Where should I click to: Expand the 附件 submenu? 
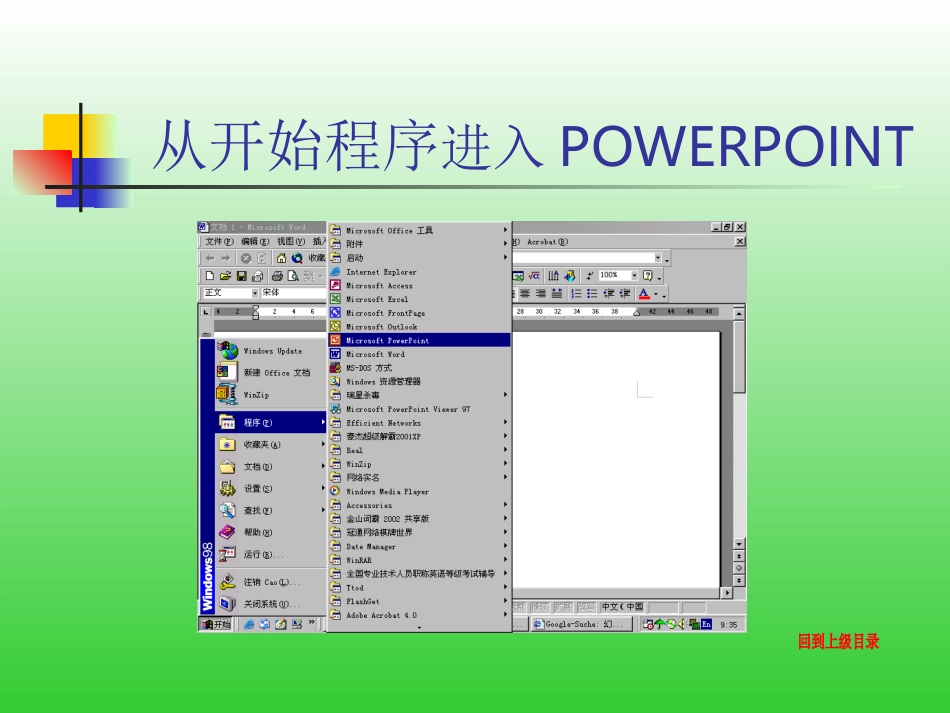(x=419, y=244)
